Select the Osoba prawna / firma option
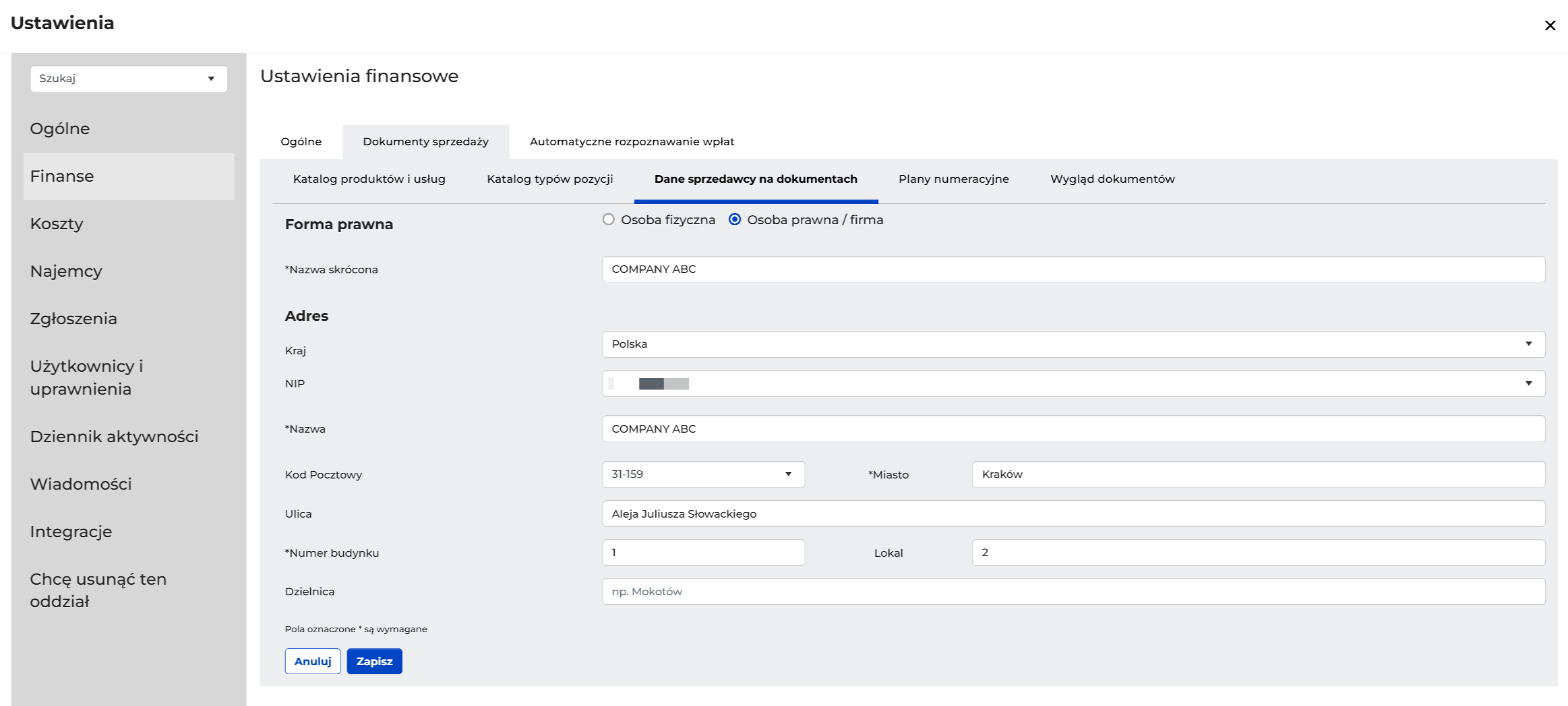The image size is (1568, 706). (x=735, y=219)
